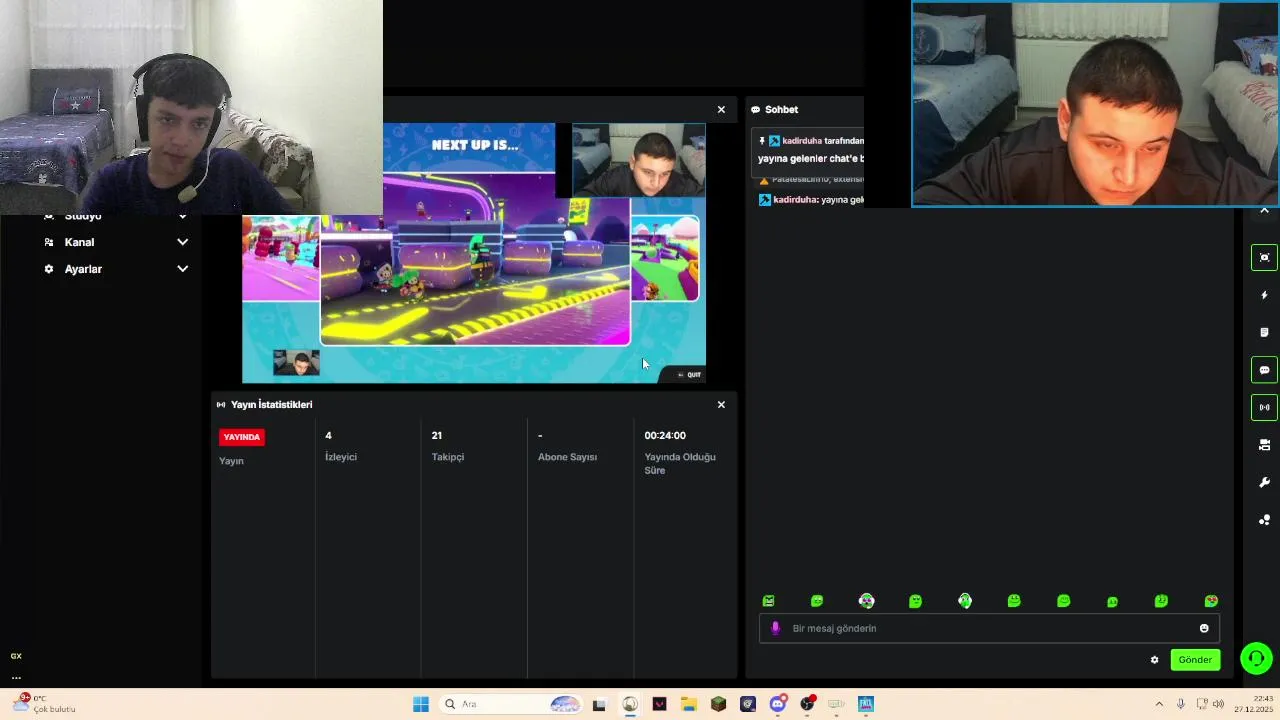
Task: Insert the ninth green emote
Action: click(x=1161, y=601)
